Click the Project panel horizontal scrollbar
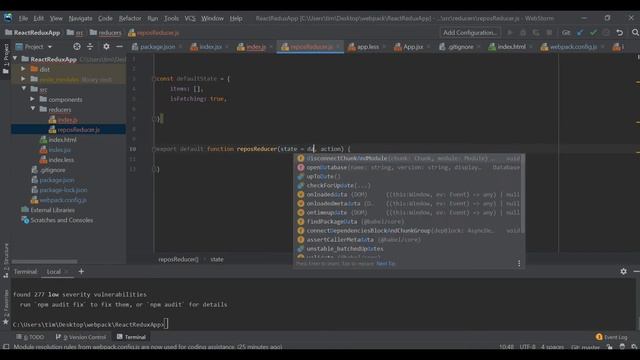 click(44, 262)
